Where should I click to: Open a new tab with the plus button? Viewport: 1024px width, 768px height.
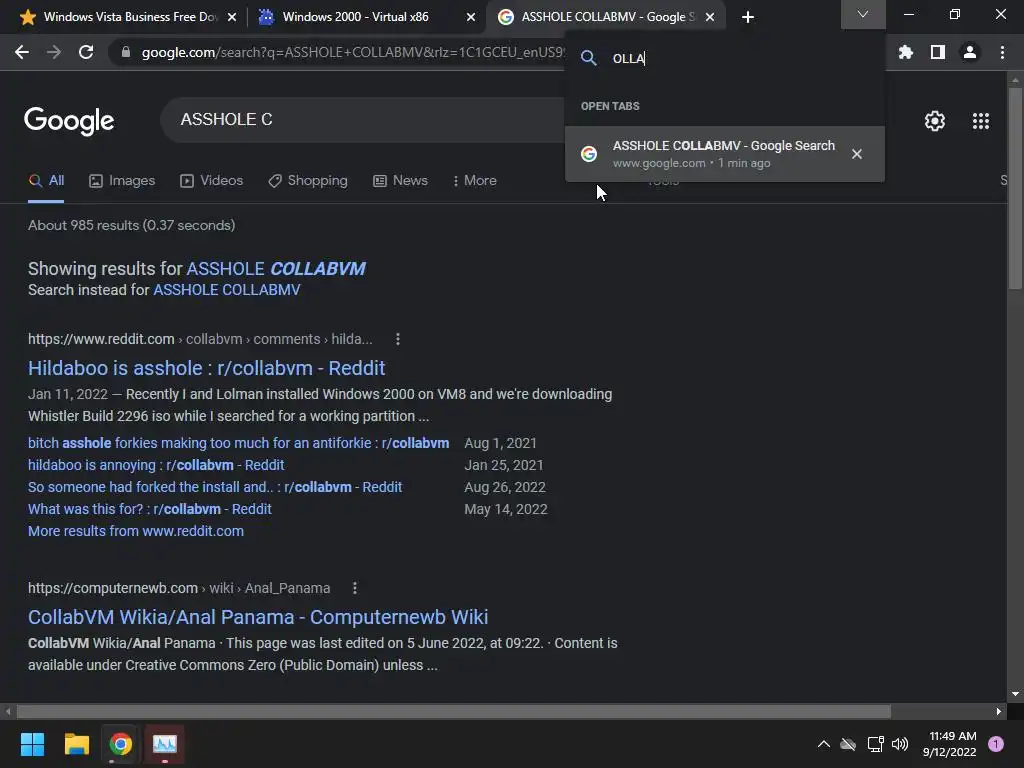748,17
